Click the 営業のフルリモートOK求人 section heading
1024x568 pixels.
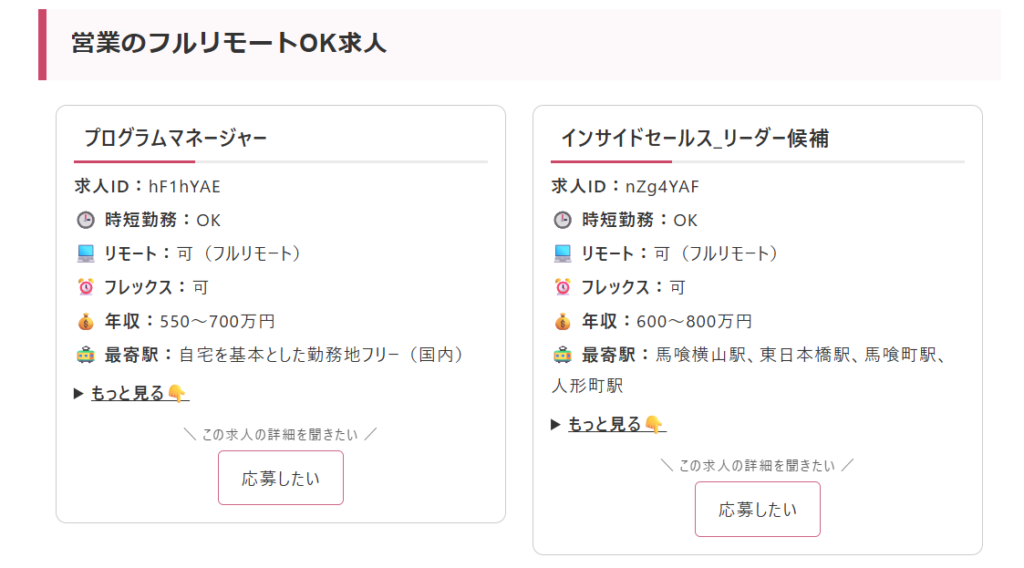pos(229,43)
